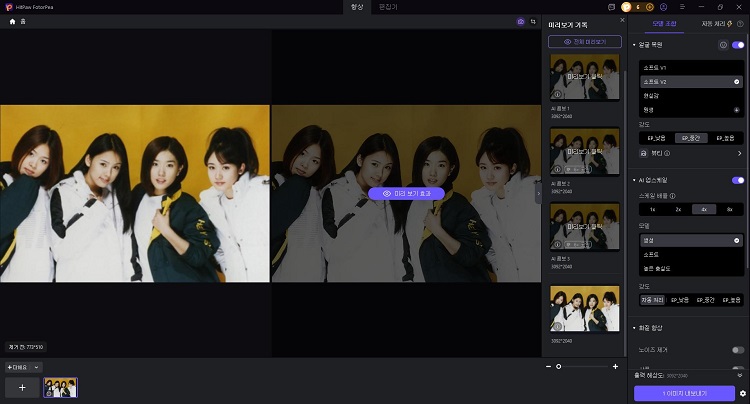
Task: Collapse the preview history panel with the side arrow
Action: [x=539, y=194]
